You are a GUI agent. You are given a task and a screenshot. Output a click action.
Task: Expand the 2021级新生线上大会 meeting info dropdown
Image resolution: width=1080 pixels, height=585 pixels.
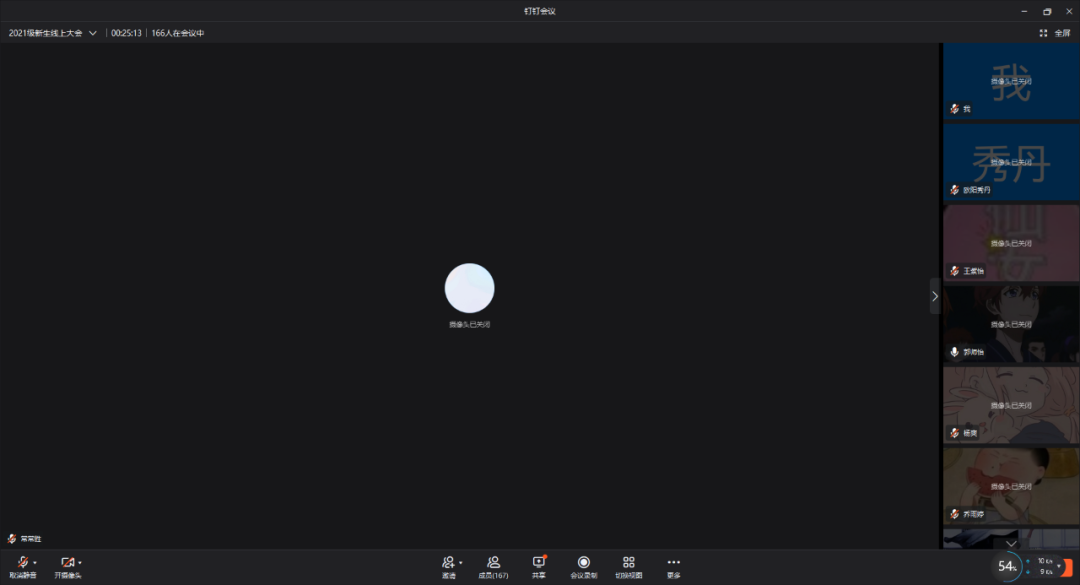pyautogui.click(x=93, y=33)
